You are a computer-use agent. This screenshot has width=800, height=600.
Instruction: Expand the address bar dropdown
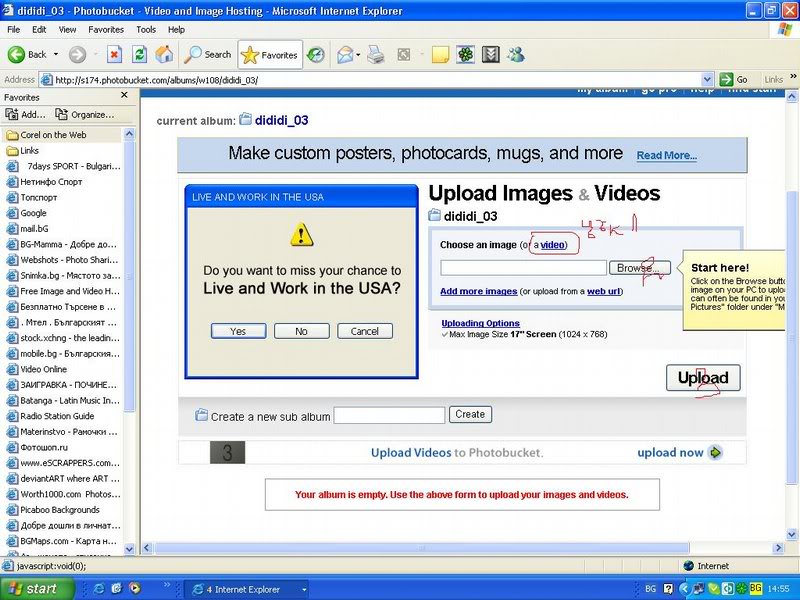[x=707, y=79]
